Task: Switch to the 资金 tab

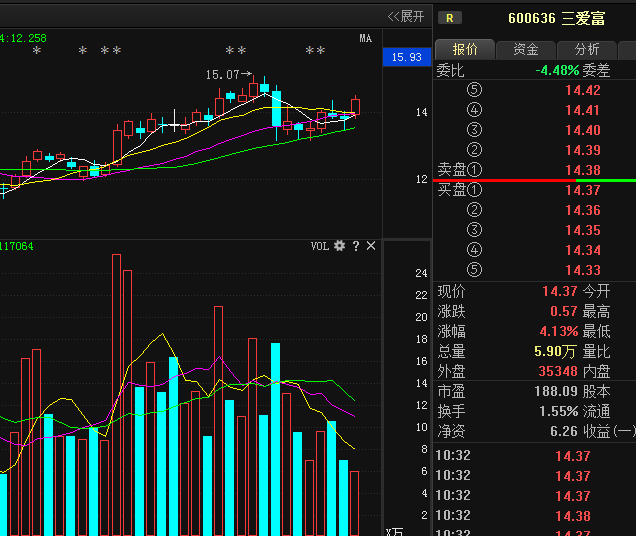Action: tap(526, 50)
